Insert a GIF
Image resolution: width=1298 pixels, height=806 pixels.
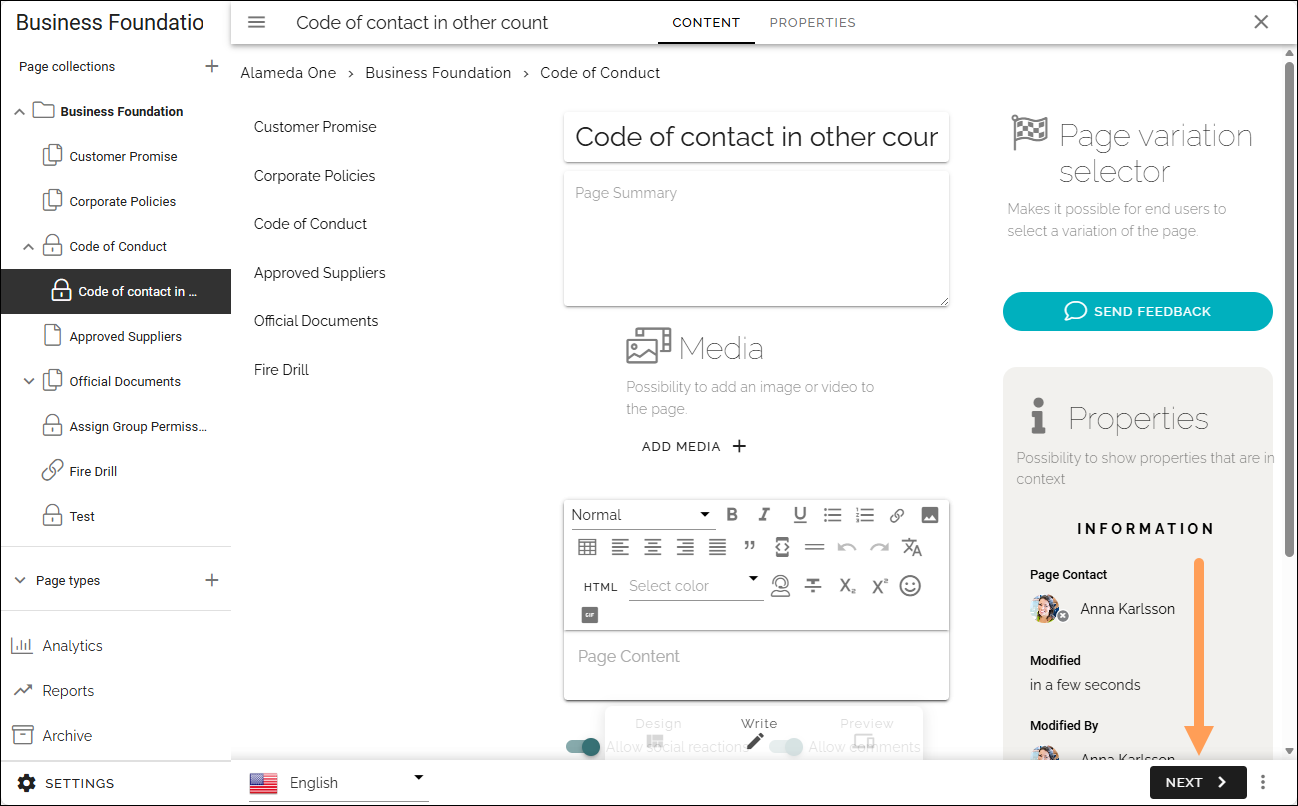590,615
